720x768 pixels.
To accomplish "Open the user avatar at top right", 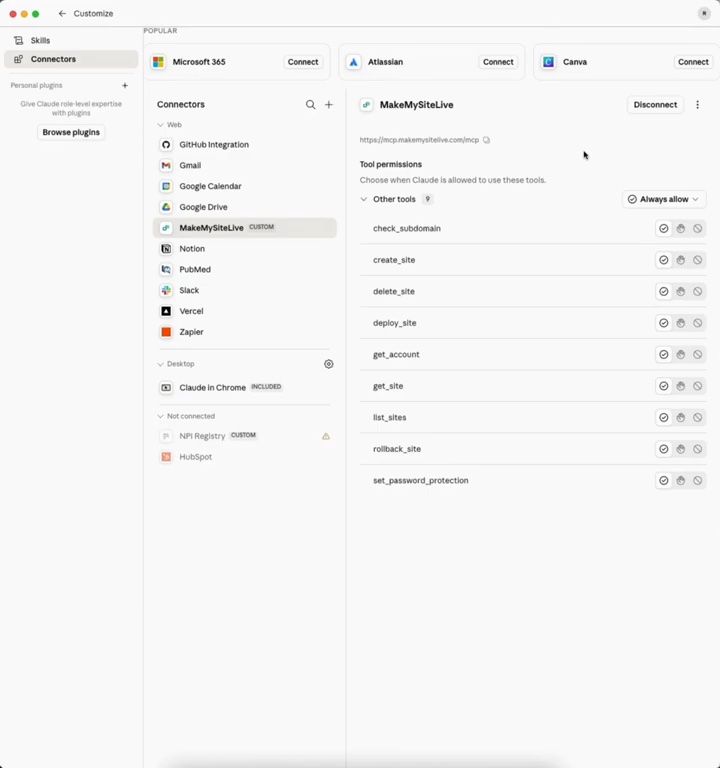I will click(x=704, y=13).
